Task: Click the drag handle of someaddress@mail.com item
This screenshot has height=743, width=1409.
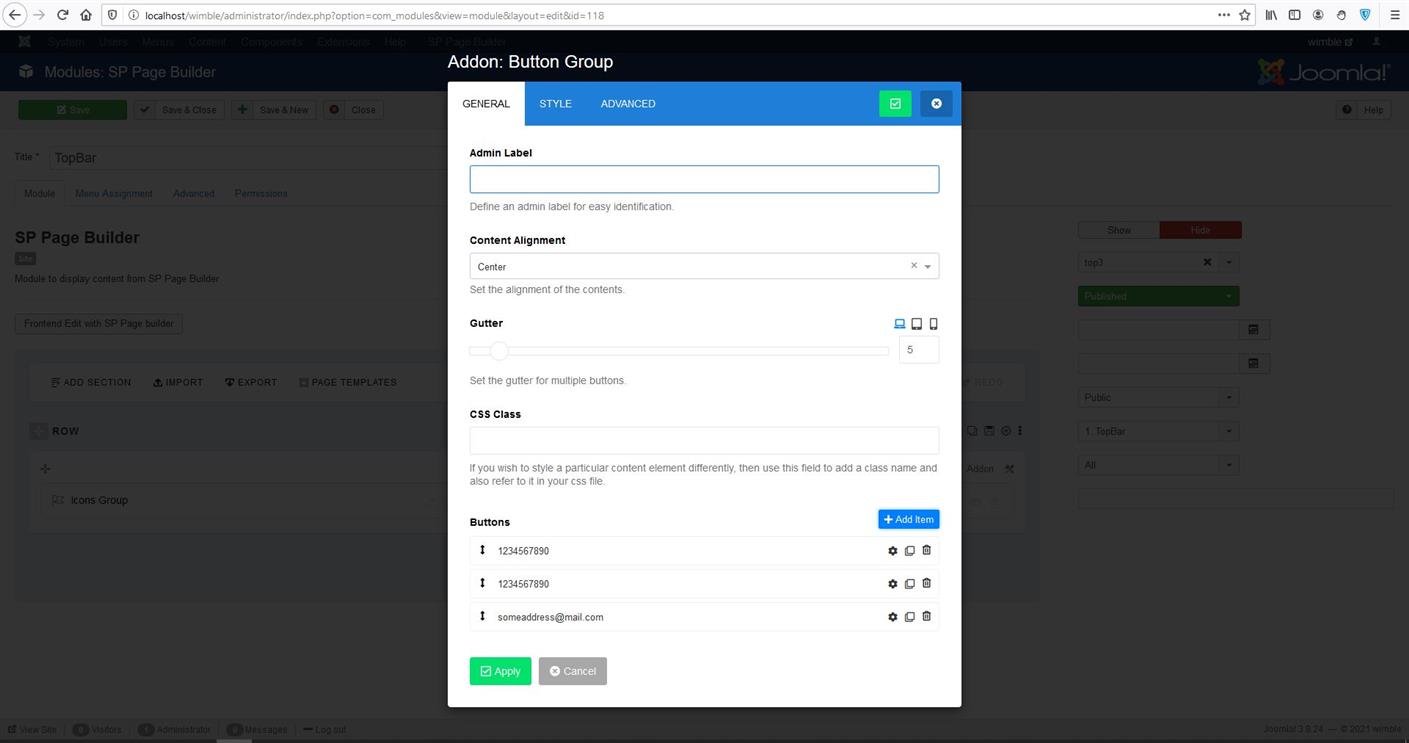Action: [482, 617]
